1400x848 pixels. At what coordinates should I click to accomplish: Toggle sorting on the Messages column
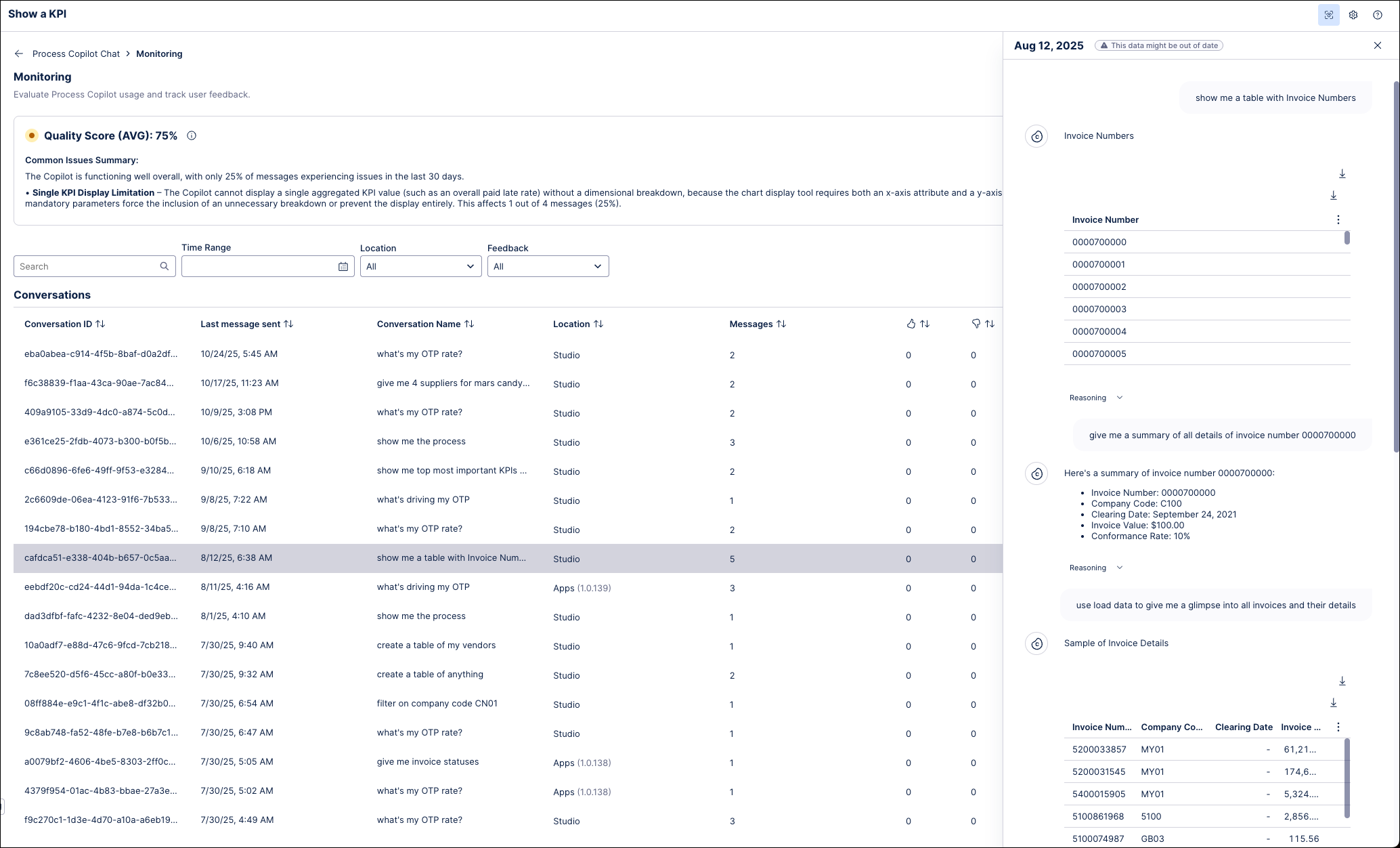(x=781, y=324)
